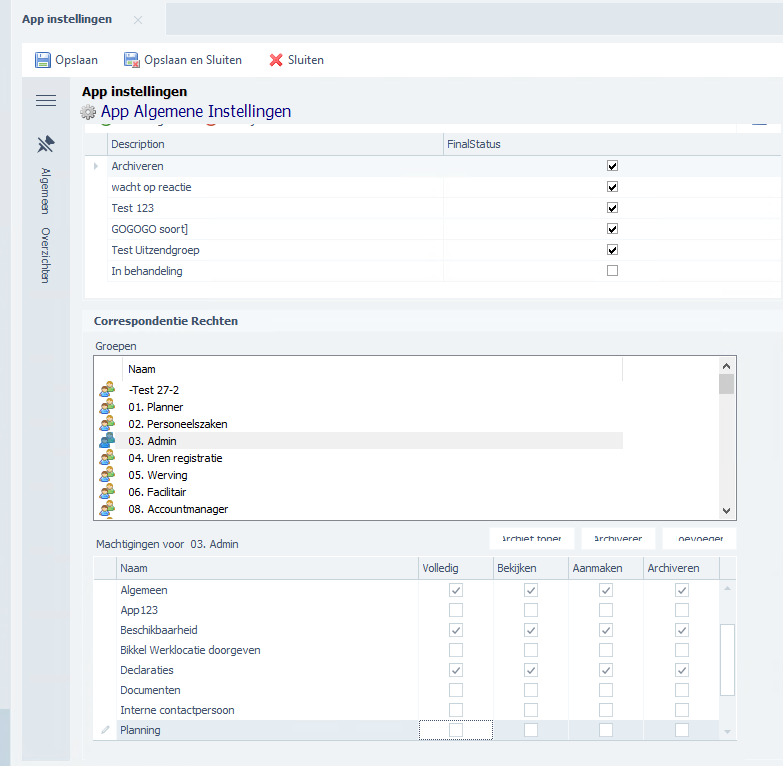Click the group icon for 01. Planner
Viewport: 783px width, 766px height.
107,407
